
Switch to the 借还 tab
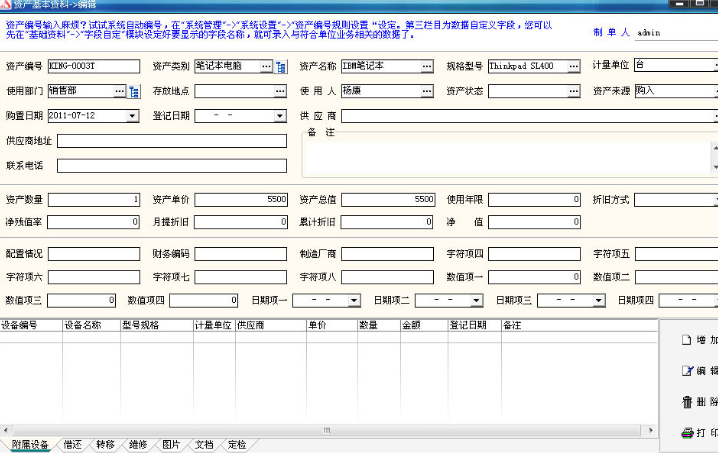pos(72,444)
